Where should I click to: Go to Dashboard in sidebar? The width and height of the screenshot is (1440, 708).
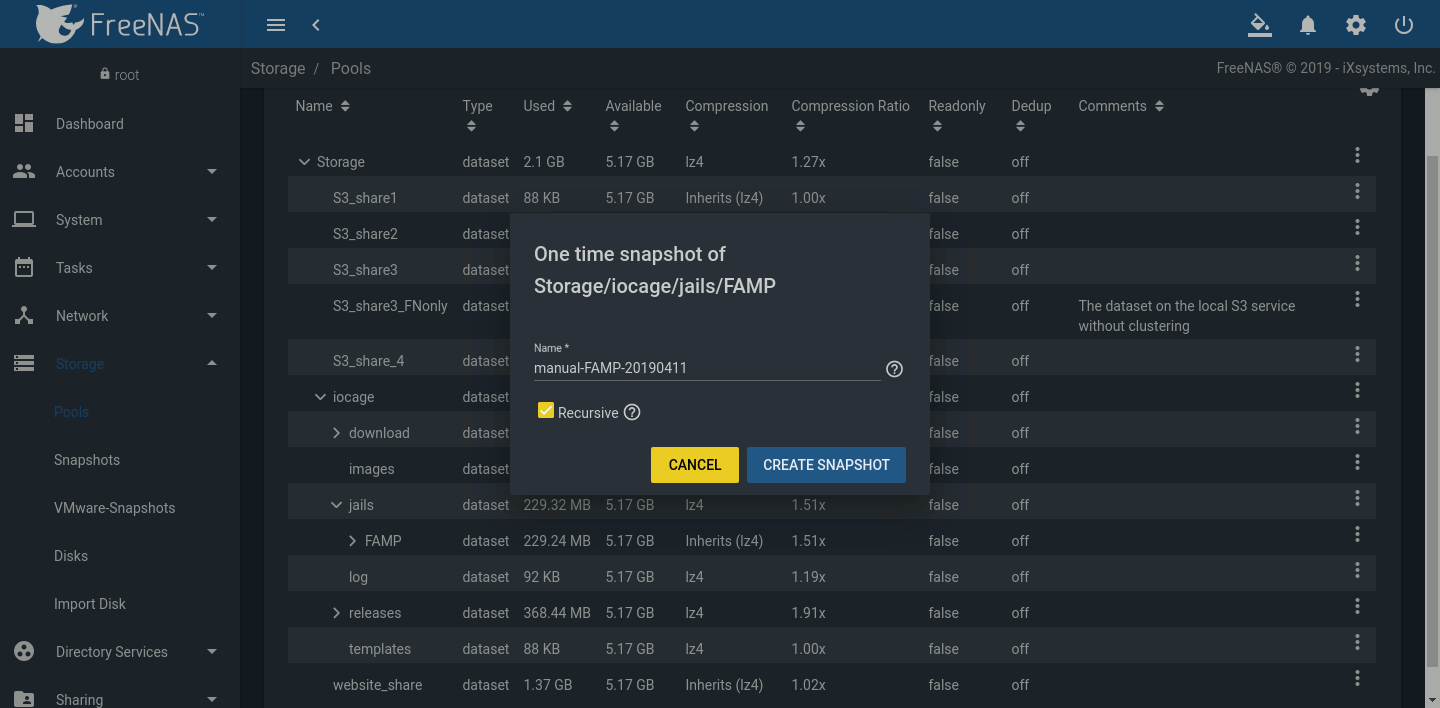click(x=120, y=124)
